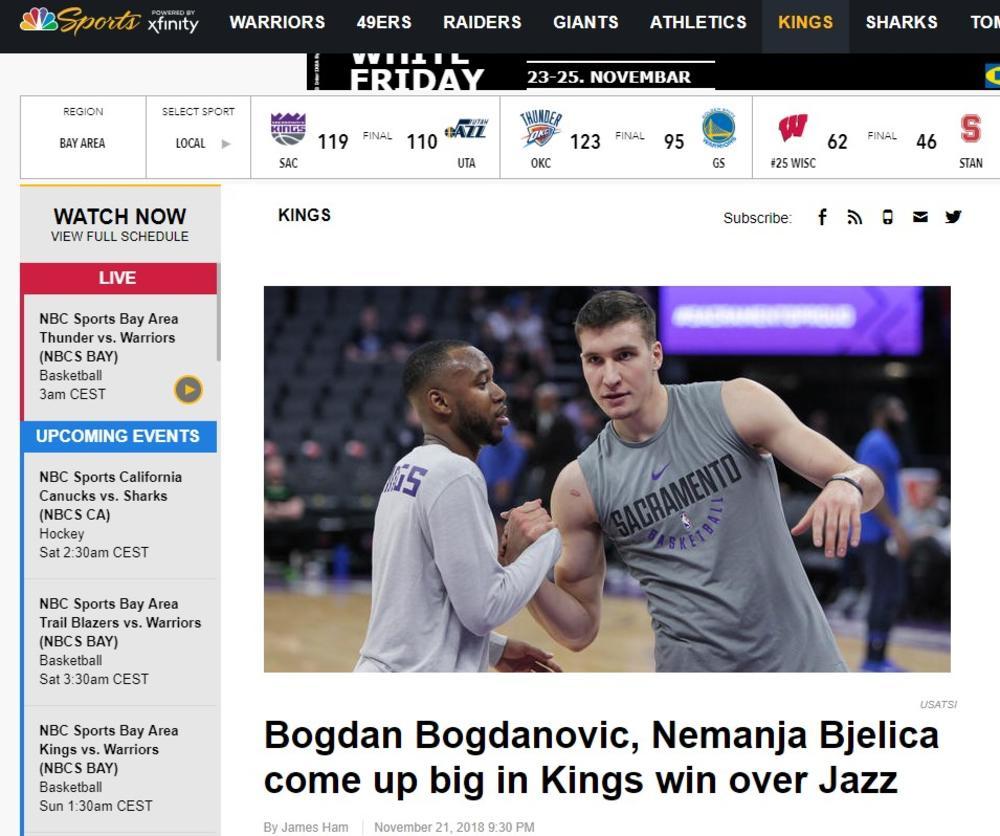Click the article photo of Kings players
The image size is (1000, 836).
click(x=606, y=479)
